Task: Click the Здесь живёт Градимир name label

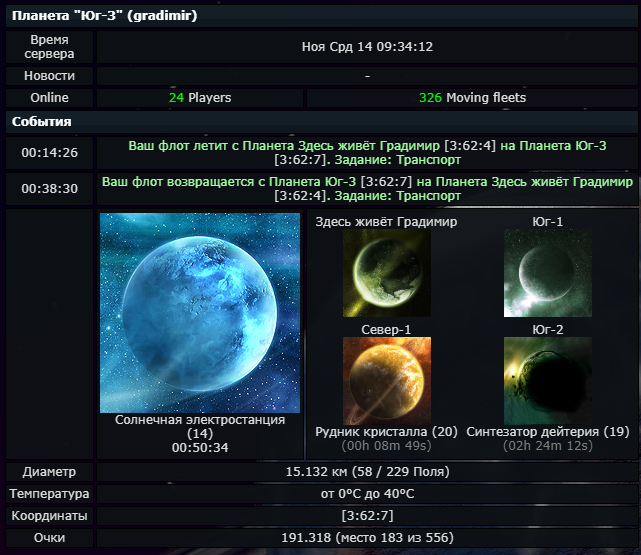Action: tap(386, 222)
